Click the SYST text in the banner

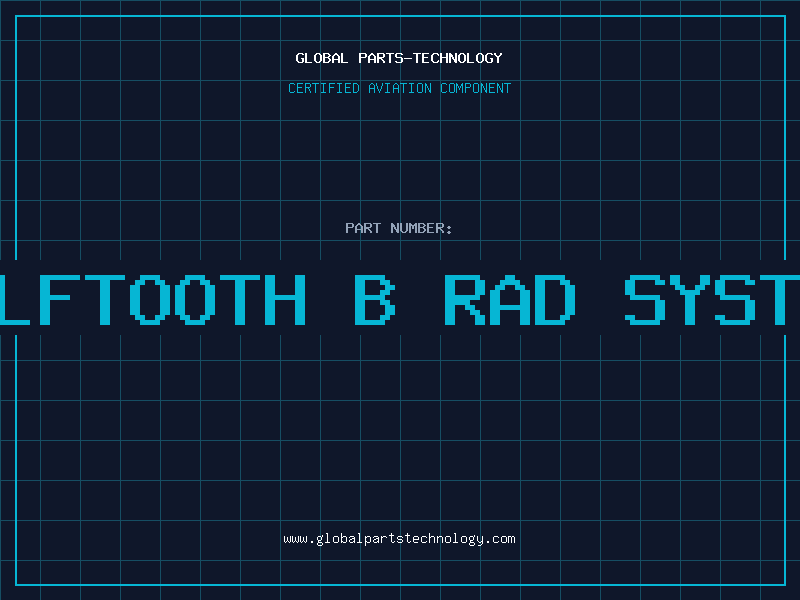pyautogui.click(x=712, y=299)
